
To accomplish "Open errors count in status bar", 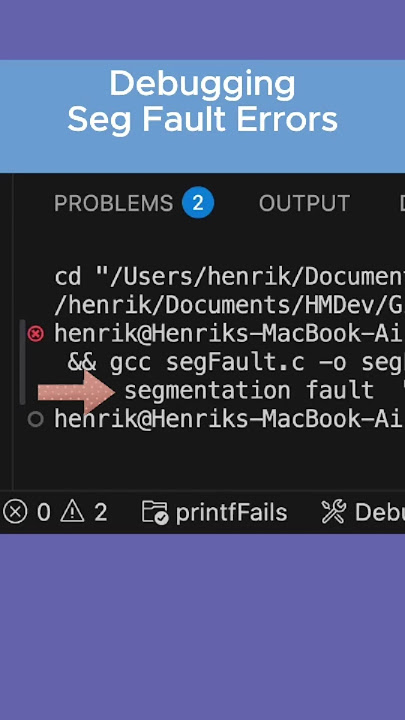I will click(x=26, y=512).
